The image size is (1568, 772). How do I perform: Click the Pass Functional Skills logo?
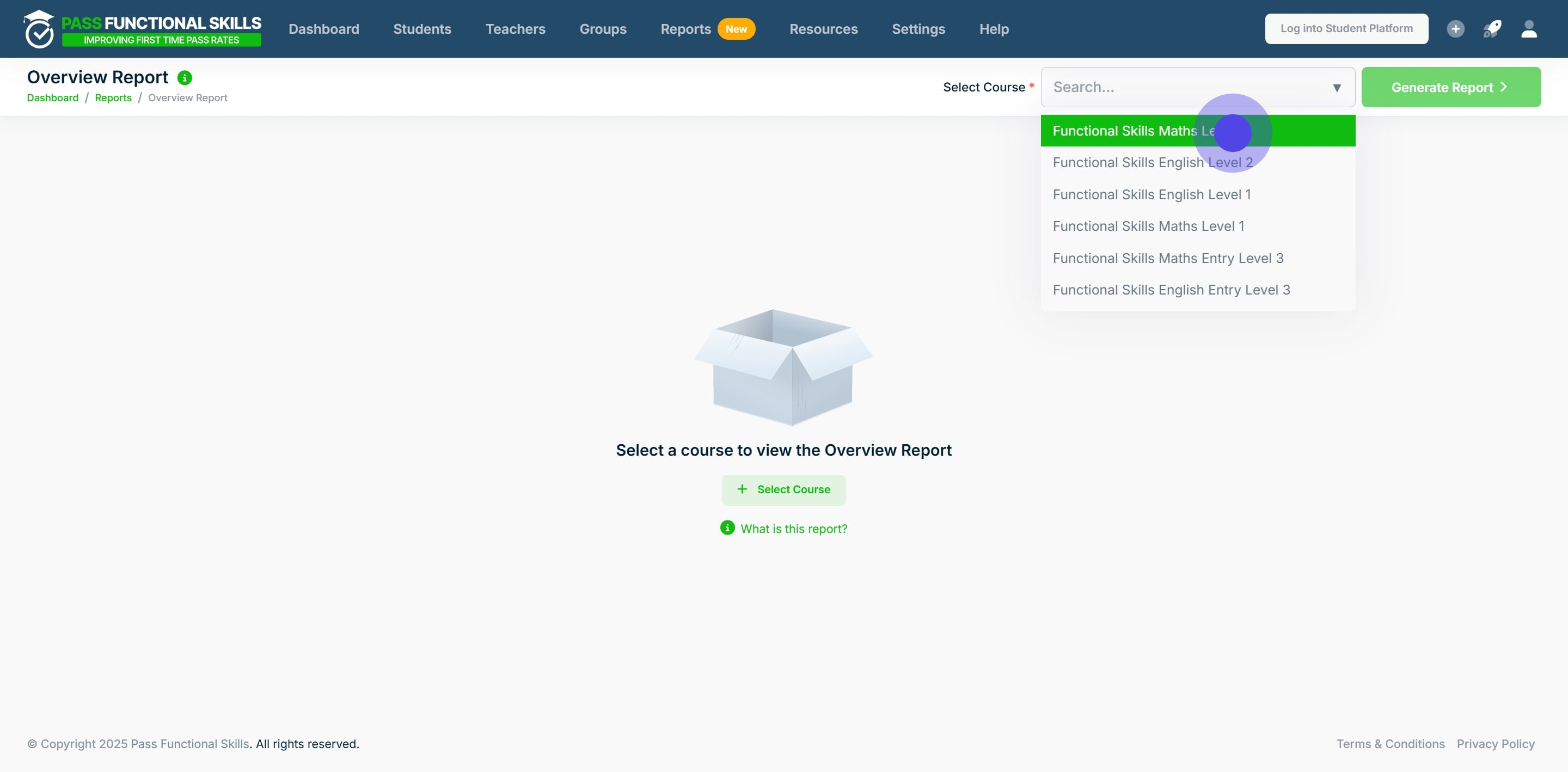point(143,29)
